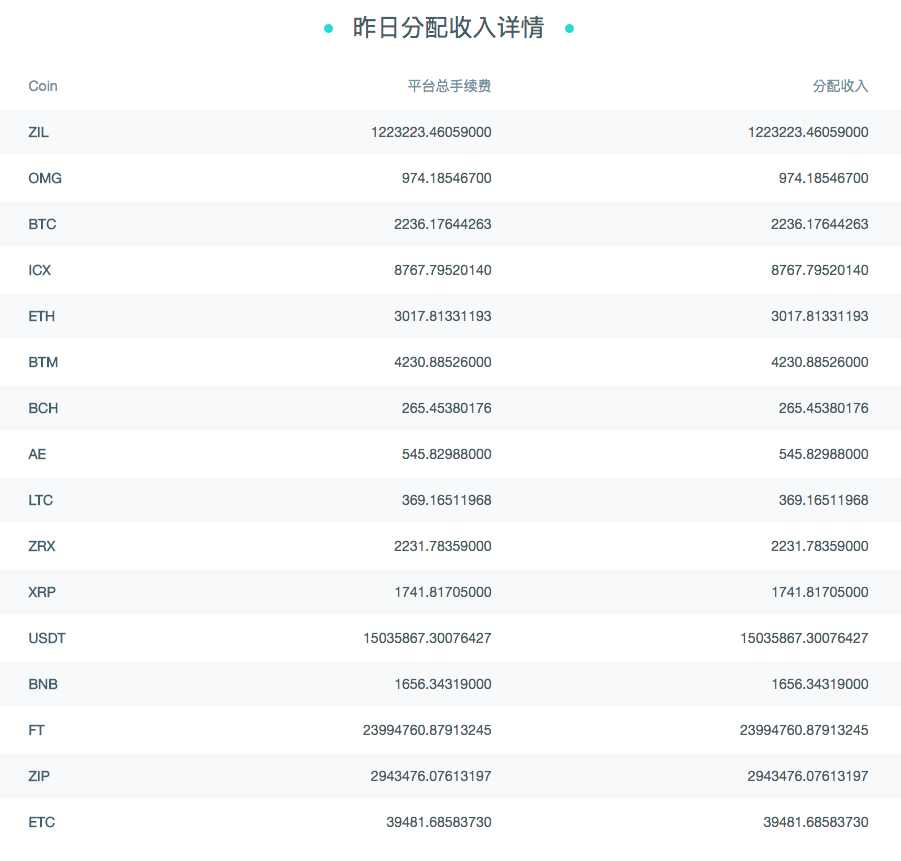Click BTC distributed income value
This screenshot has width=901, height=861.
pyautogui.click(x=819, y=224)
